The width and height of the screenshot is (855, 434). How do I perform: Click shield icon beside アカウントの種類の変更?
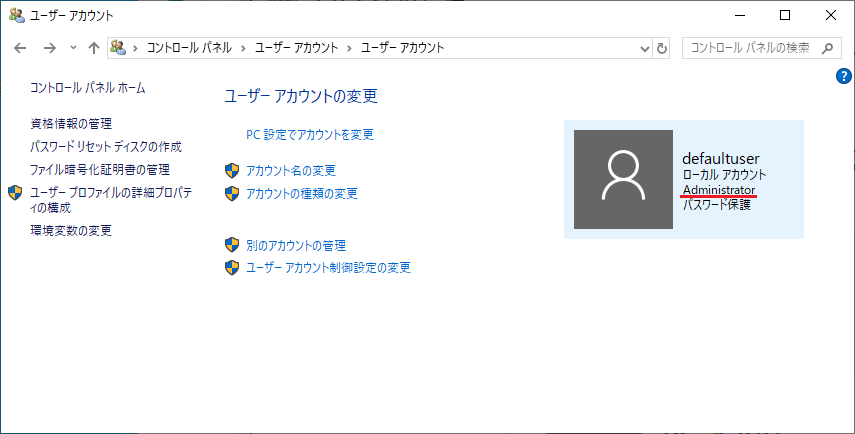click(232, 194)
